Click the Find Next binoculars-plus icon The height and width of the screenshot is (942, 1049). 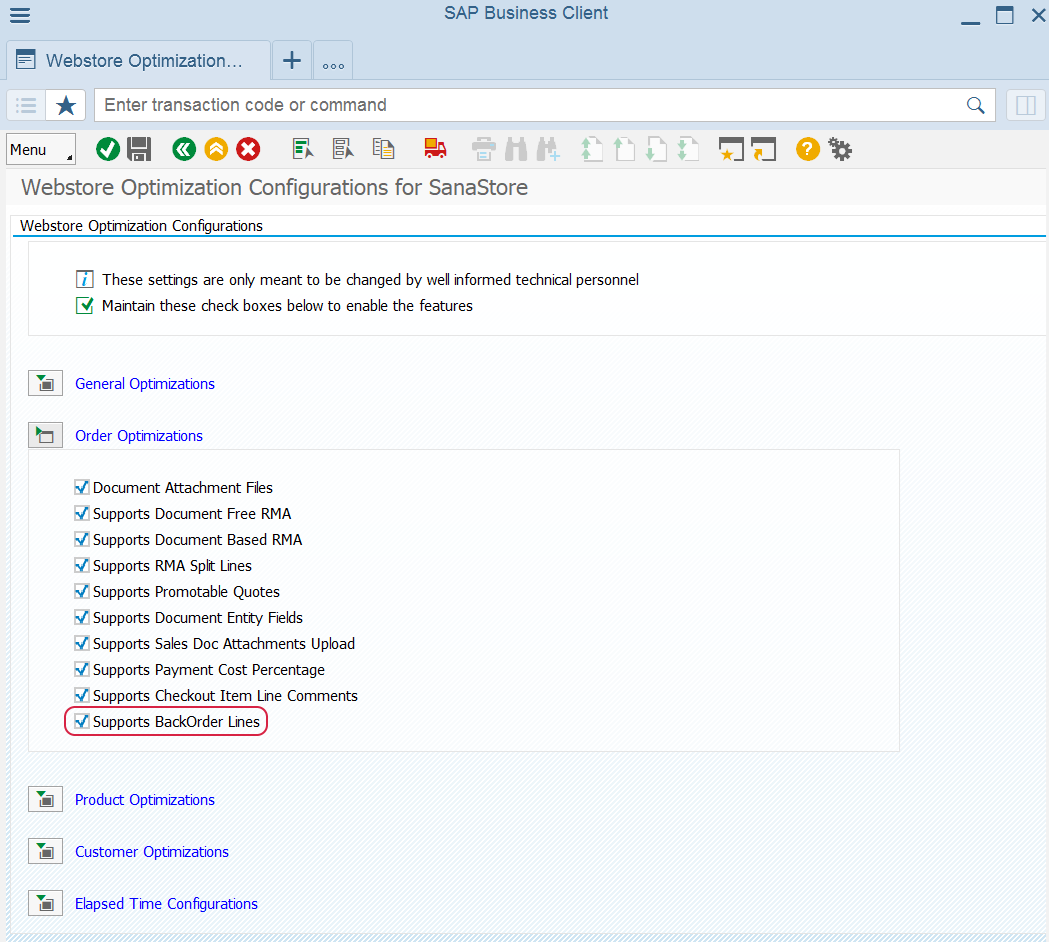coord(548,149)
